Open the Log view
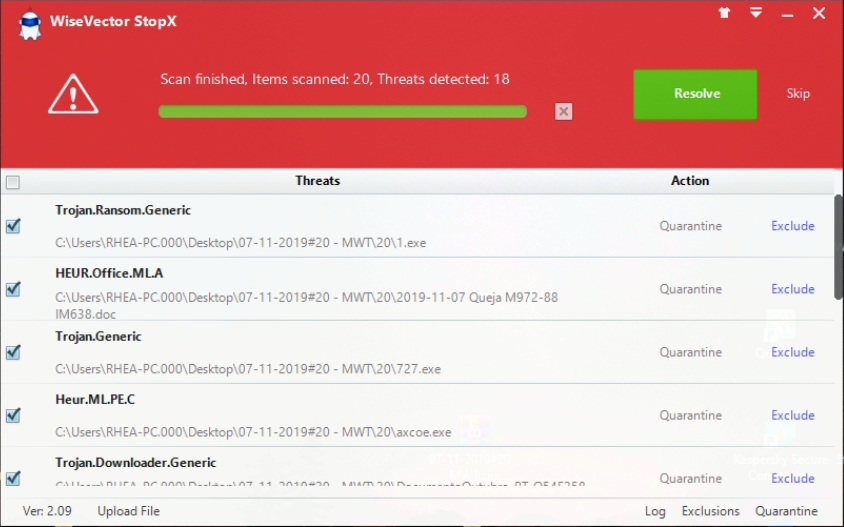 (655, 511)
